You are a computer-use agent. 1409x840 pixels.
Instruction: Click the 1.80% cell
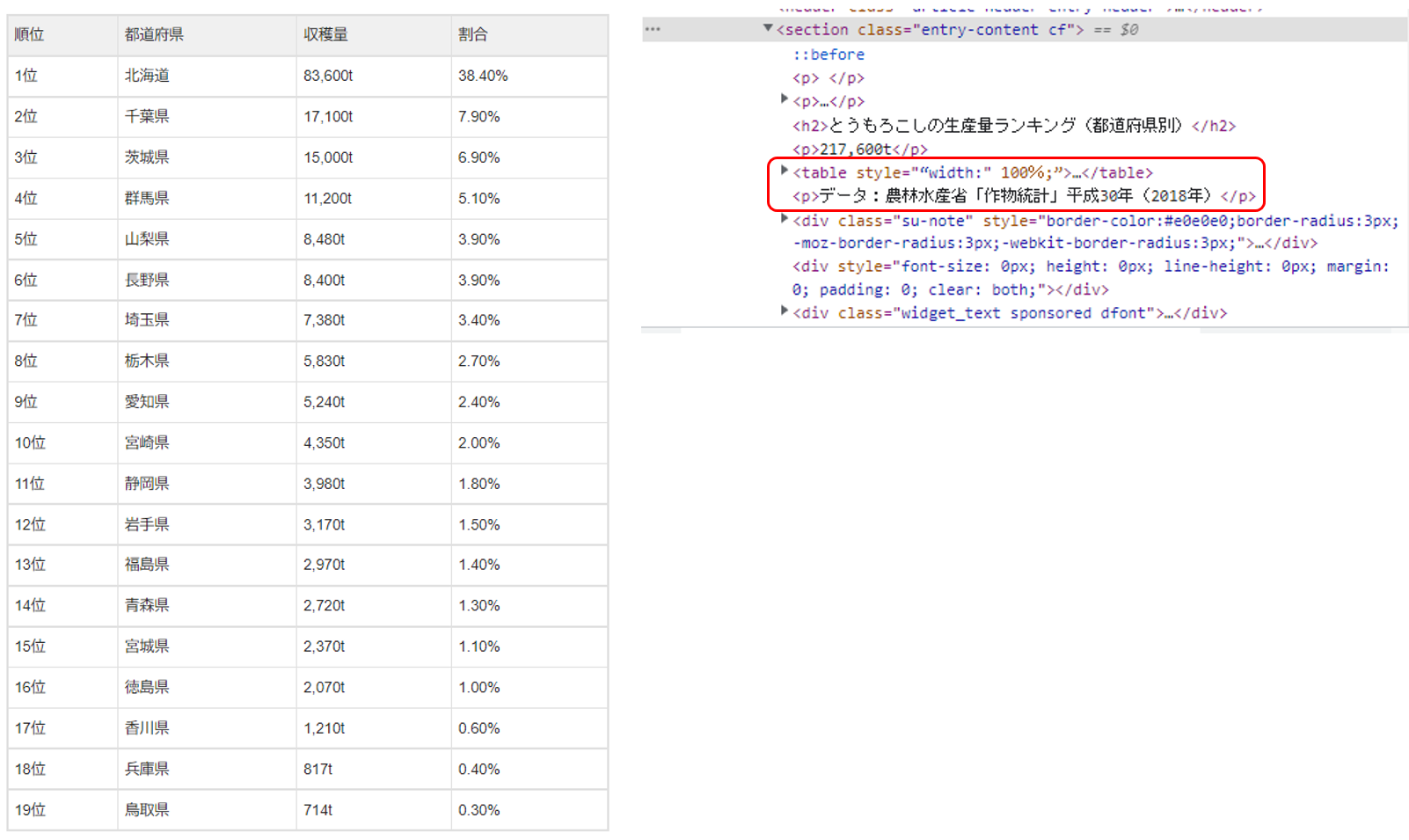tap(529, 484)
